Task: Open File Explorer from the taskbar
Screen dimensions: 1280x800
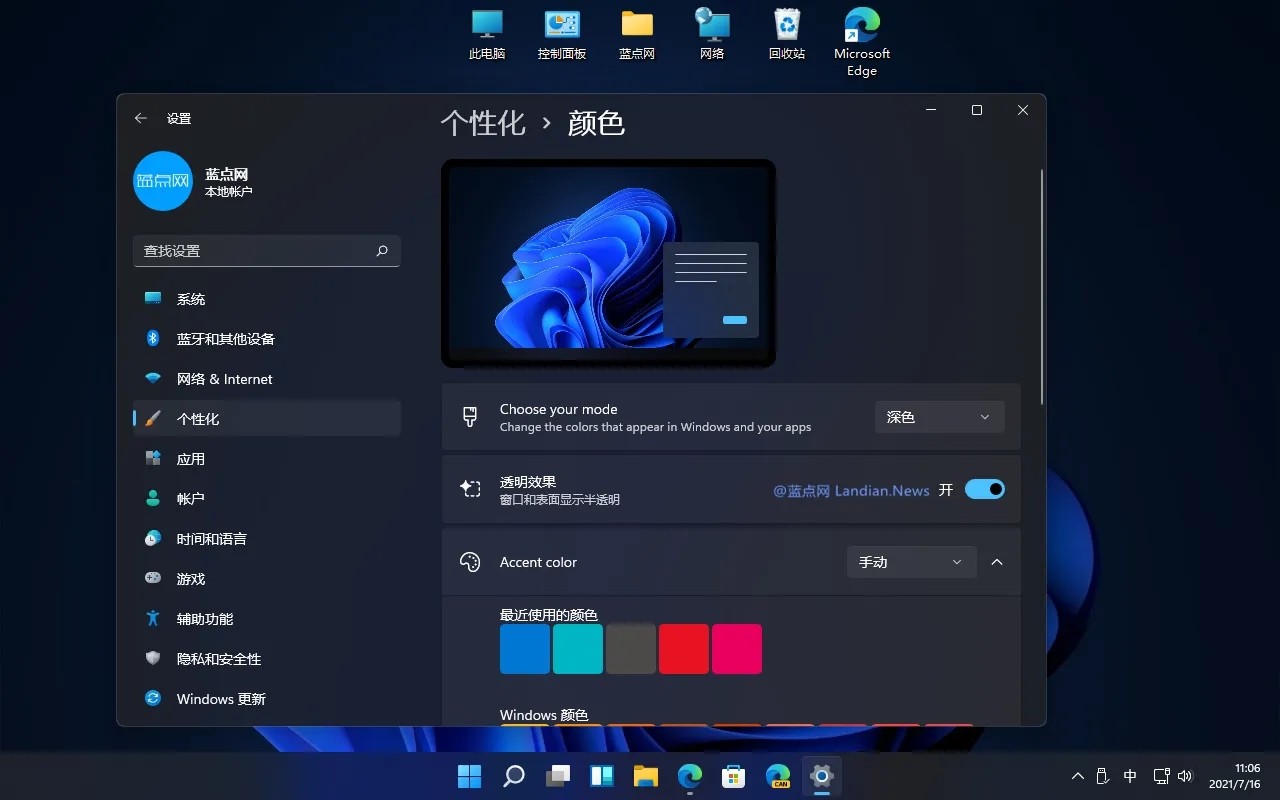Action: (646, 776)
